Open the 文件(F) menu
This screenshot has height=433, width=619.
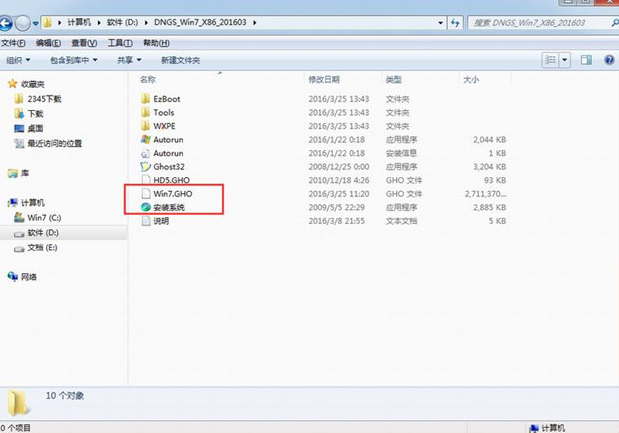point(13,43)
